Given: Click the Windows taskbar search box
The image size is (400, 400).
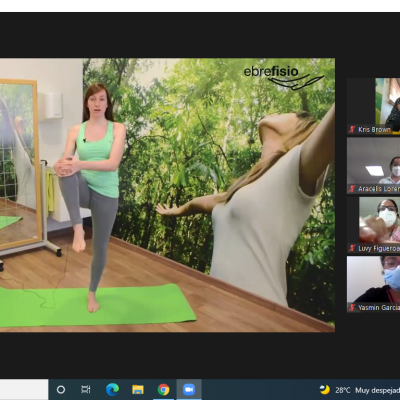Looking at the screenshot, I should click(24, 389).
